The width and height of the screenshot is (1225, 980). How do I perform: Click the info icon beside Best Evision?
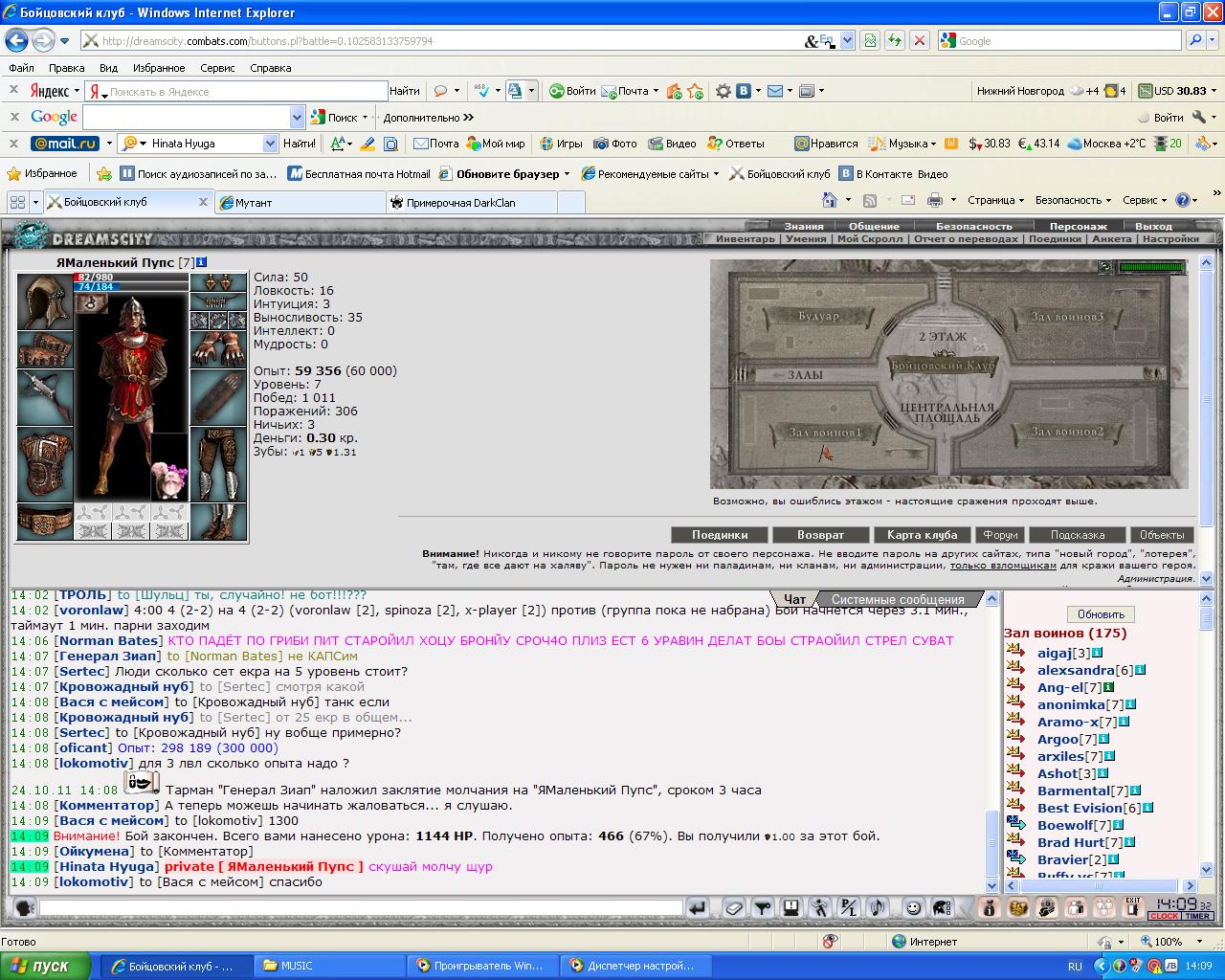coord(1147,808)
